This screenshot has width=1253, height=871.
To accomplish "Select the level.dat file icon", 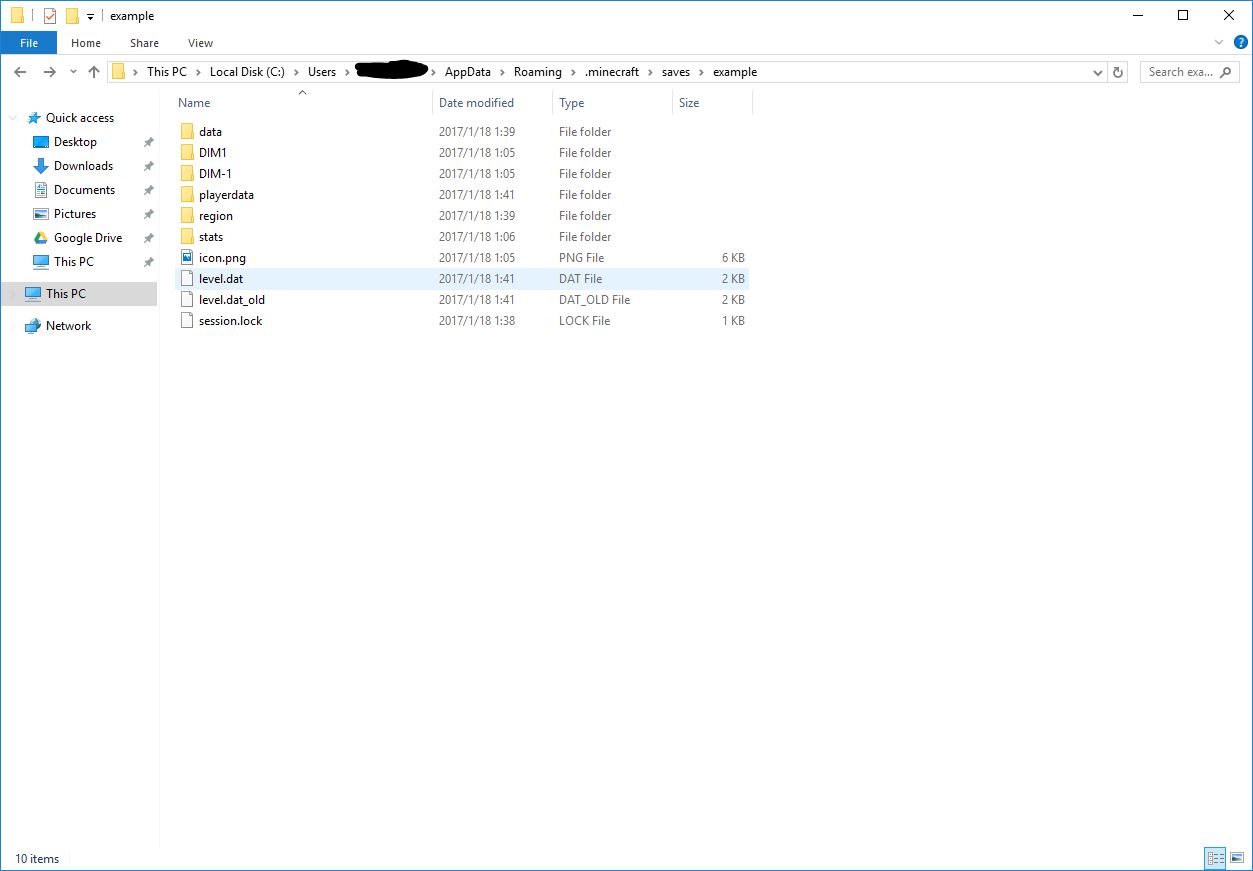I will pos(187,279).
